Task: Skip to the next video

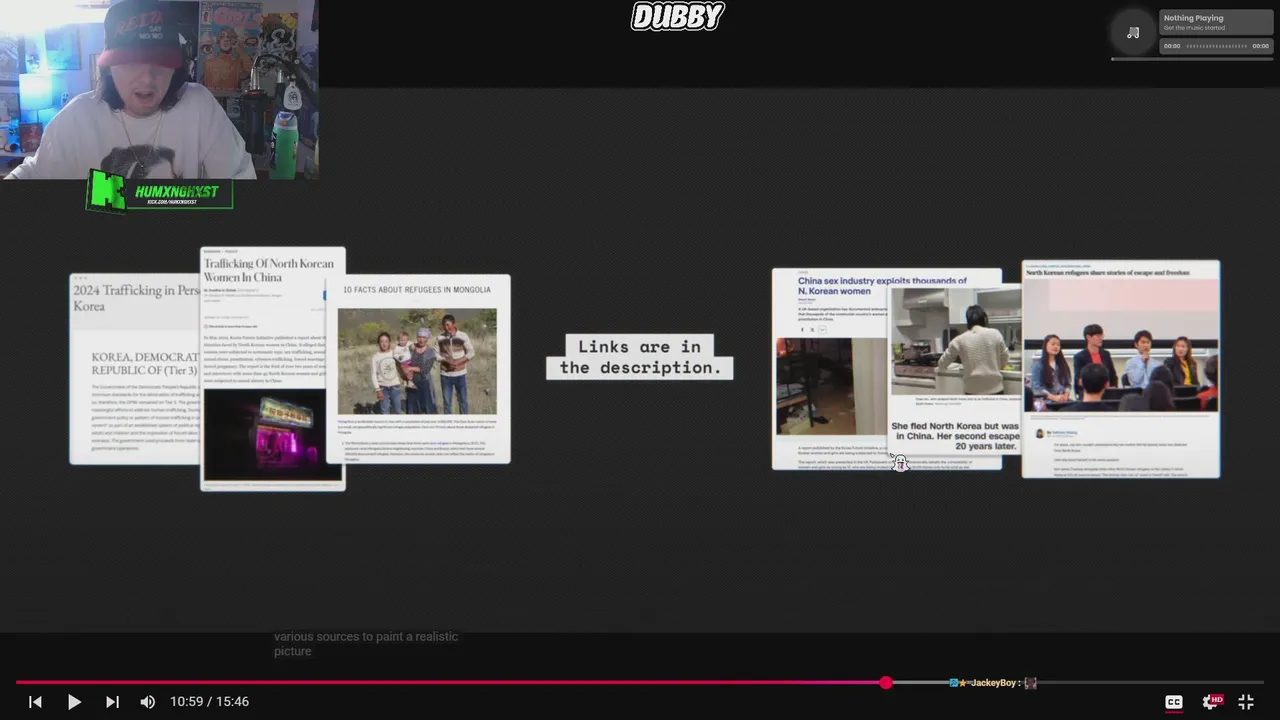Action: (112, 702)
